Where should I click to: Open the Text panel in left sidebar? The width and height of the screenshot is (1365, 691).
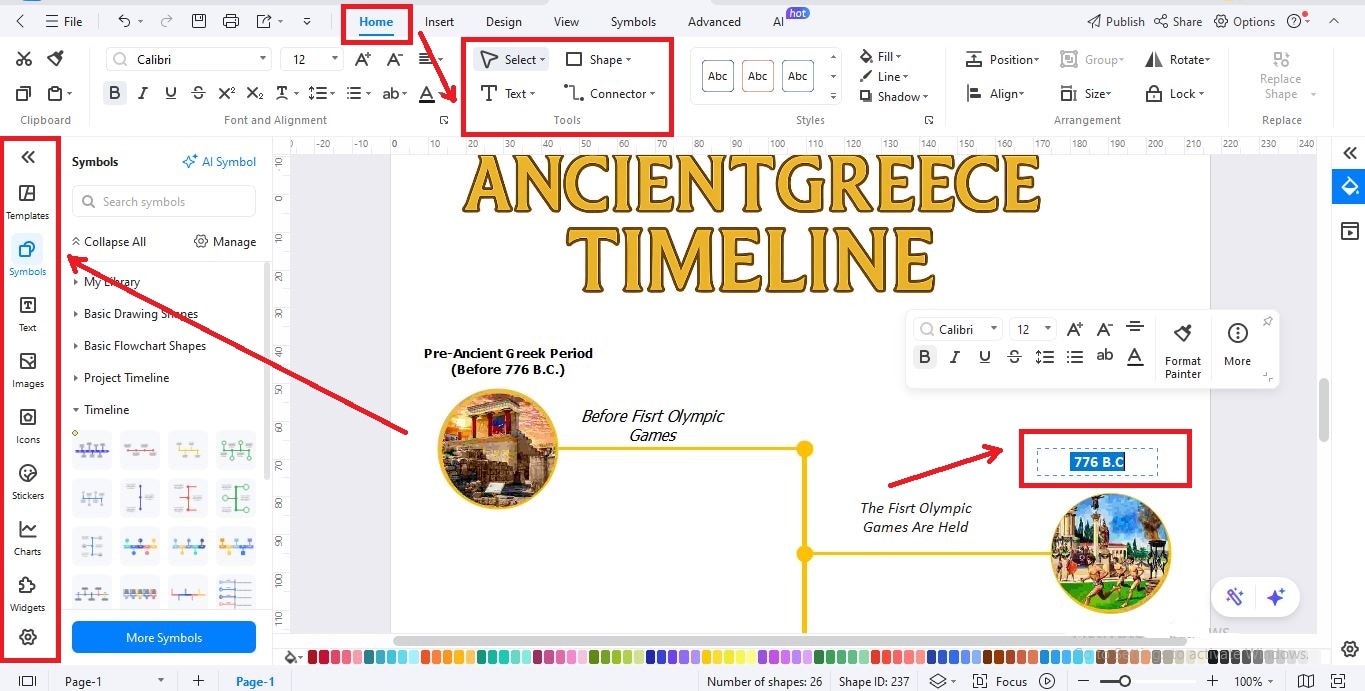28,313
